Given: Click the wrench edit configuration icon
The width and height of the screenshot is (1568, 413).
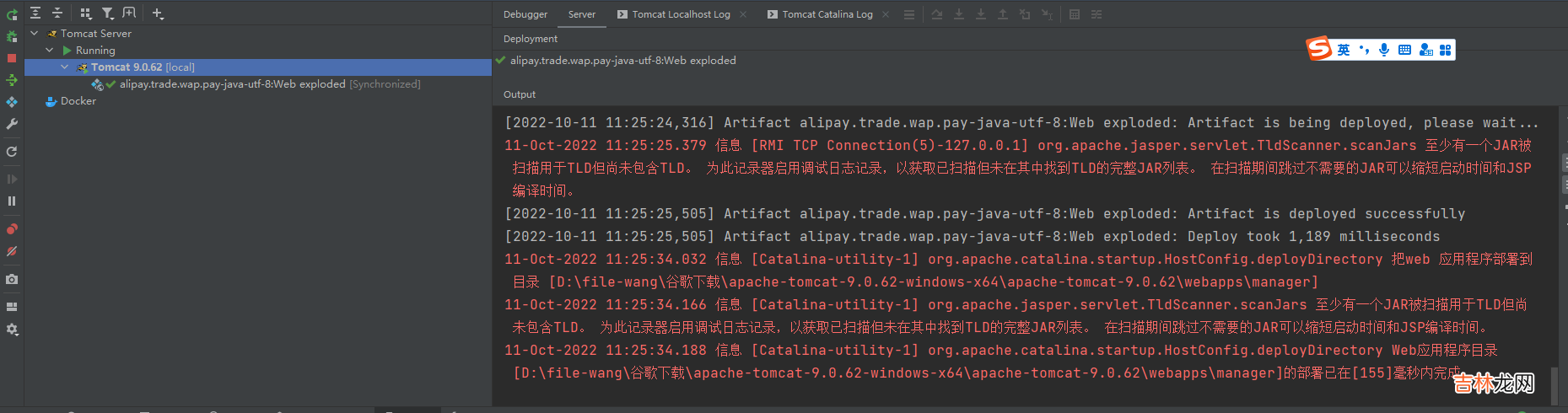Looking at the screenshot, I should (x=12, y=124).
